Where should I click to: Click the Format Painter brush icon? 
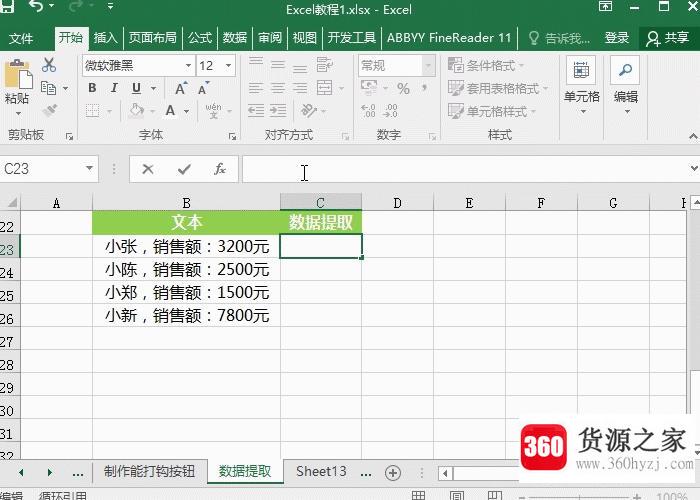tap(50, 110)
